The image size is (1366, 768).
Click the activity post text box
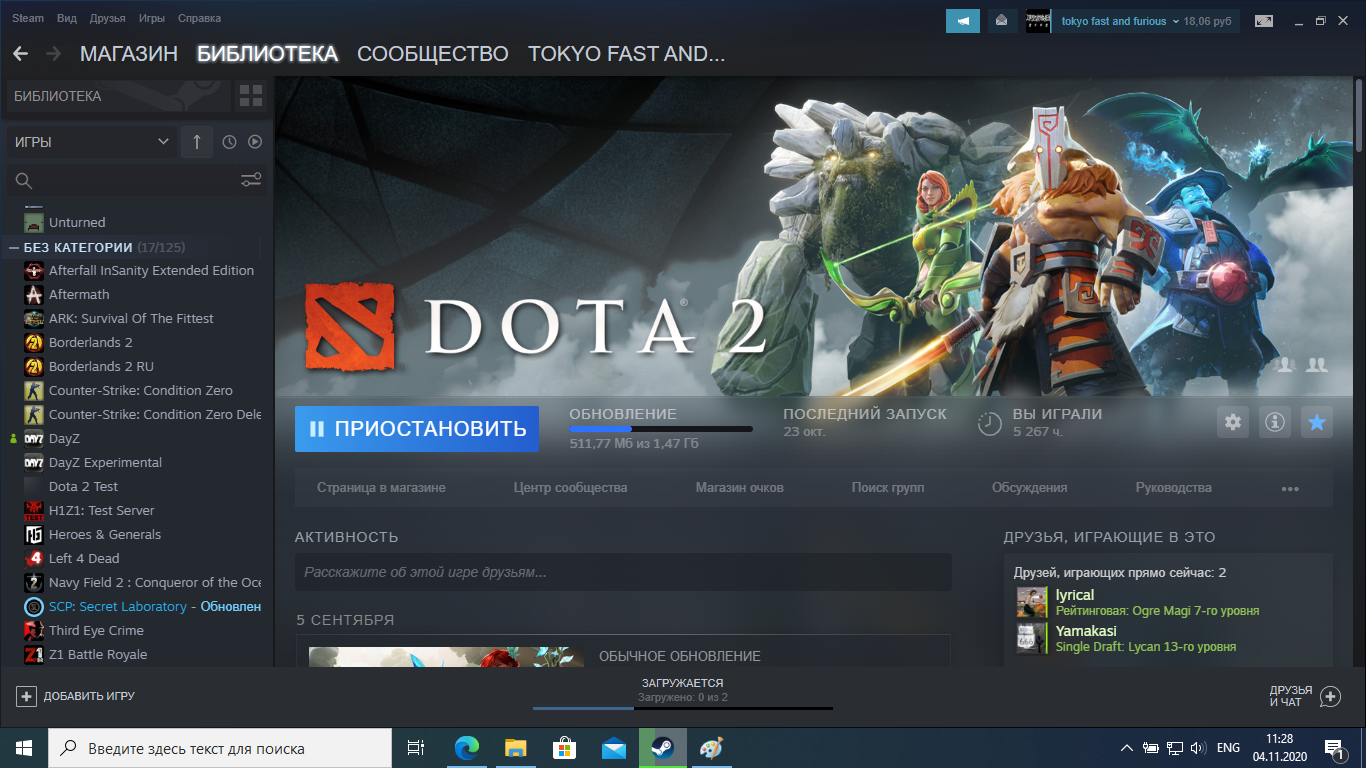coord(623,573)
